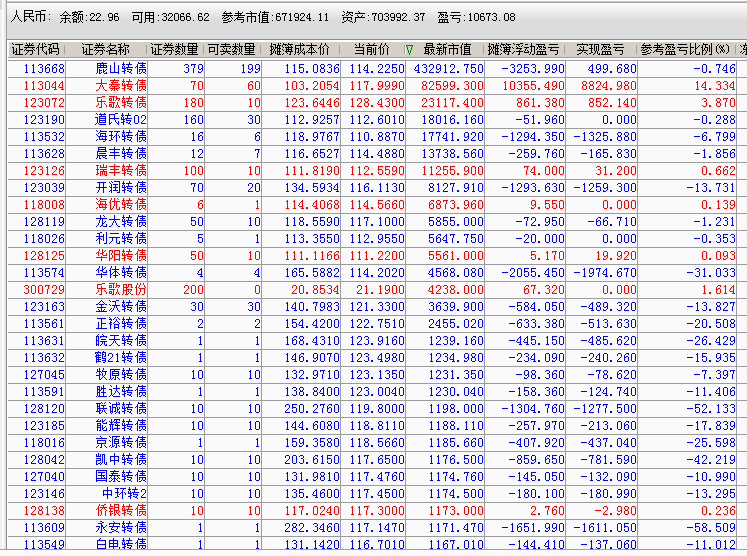Click the 晨丰转债 row name
This screenshot has width=747, height=556.
pyautogui.click(x=121, y=153)
